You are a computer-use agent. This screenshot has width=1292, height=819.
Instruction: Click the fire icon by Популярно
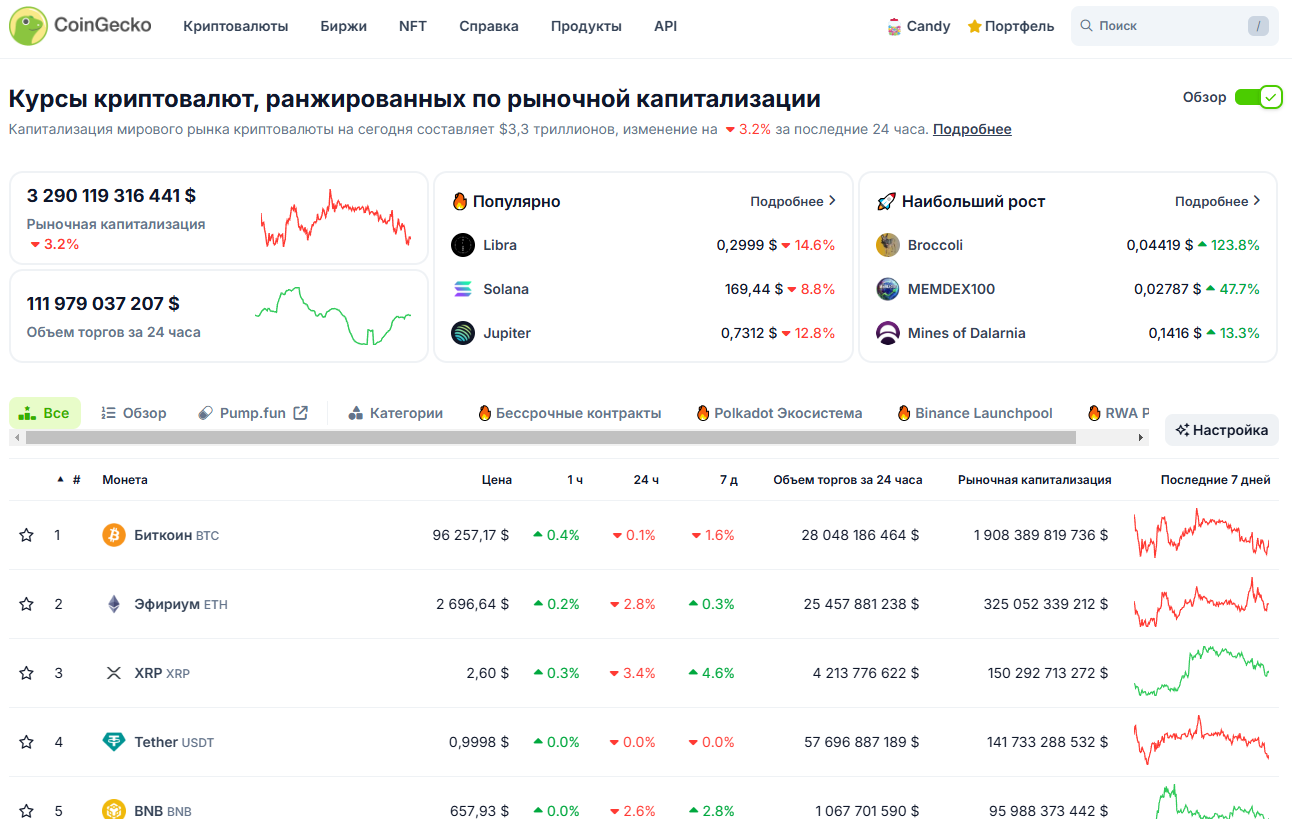click(460, 201)
